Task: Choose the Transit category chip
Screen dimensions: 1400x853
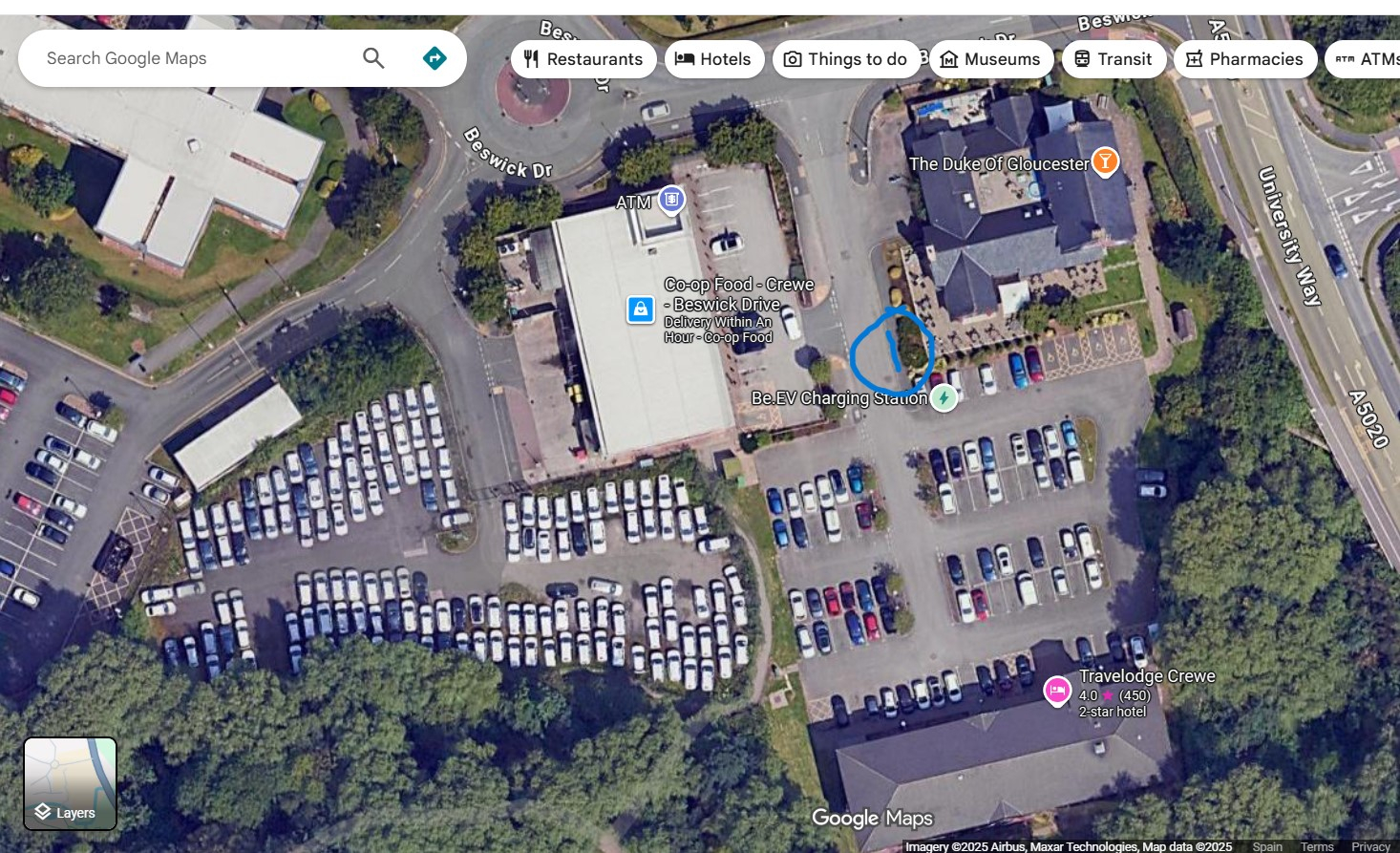Action: coord(1114,59)
